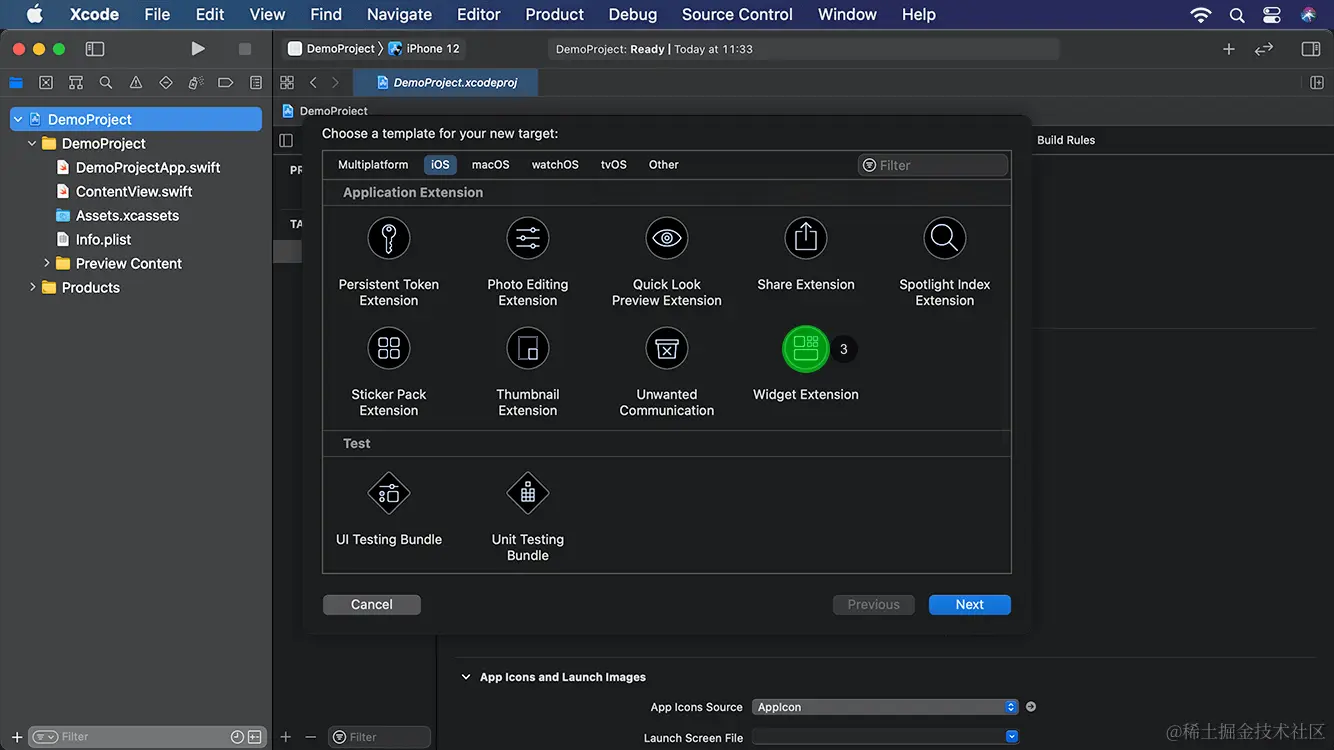Expand the Products folder
1334x750 pixels.
(32, 287)
